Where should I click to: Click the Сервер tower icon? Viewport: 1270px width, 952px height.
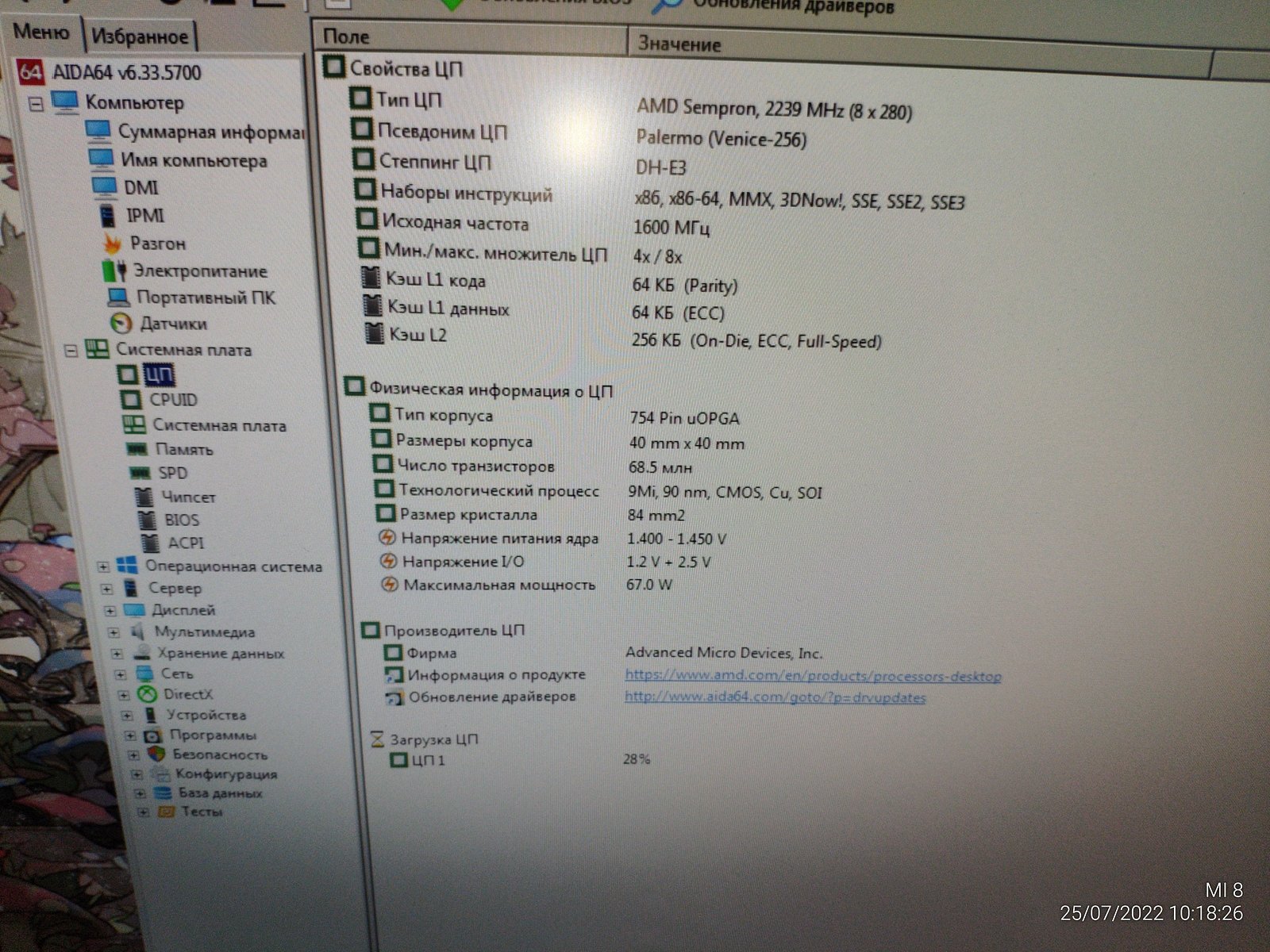[131, 588]
